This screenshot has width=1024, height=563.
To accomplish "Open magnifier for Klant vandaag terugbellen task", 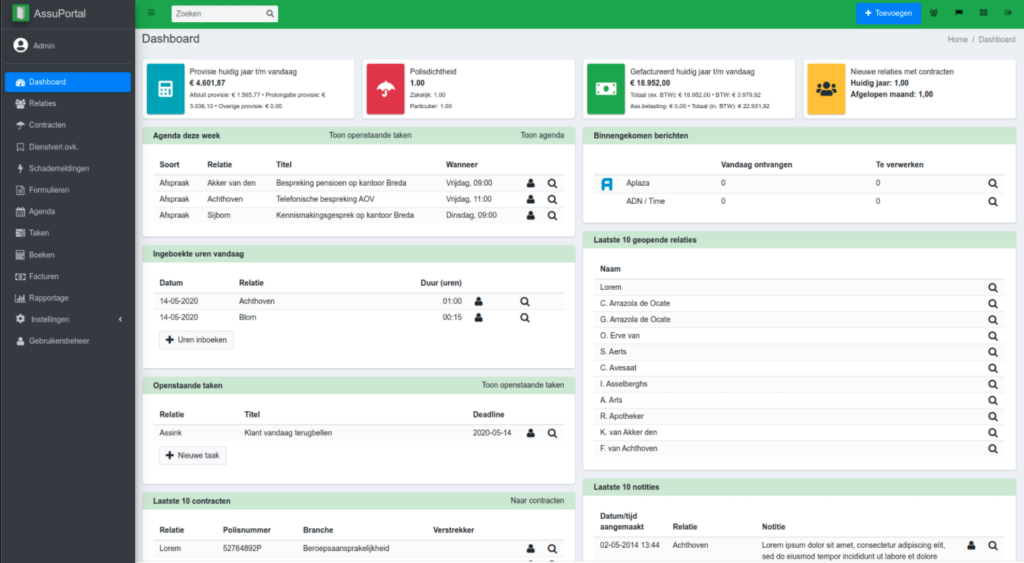I will click(x=552, y=433).
